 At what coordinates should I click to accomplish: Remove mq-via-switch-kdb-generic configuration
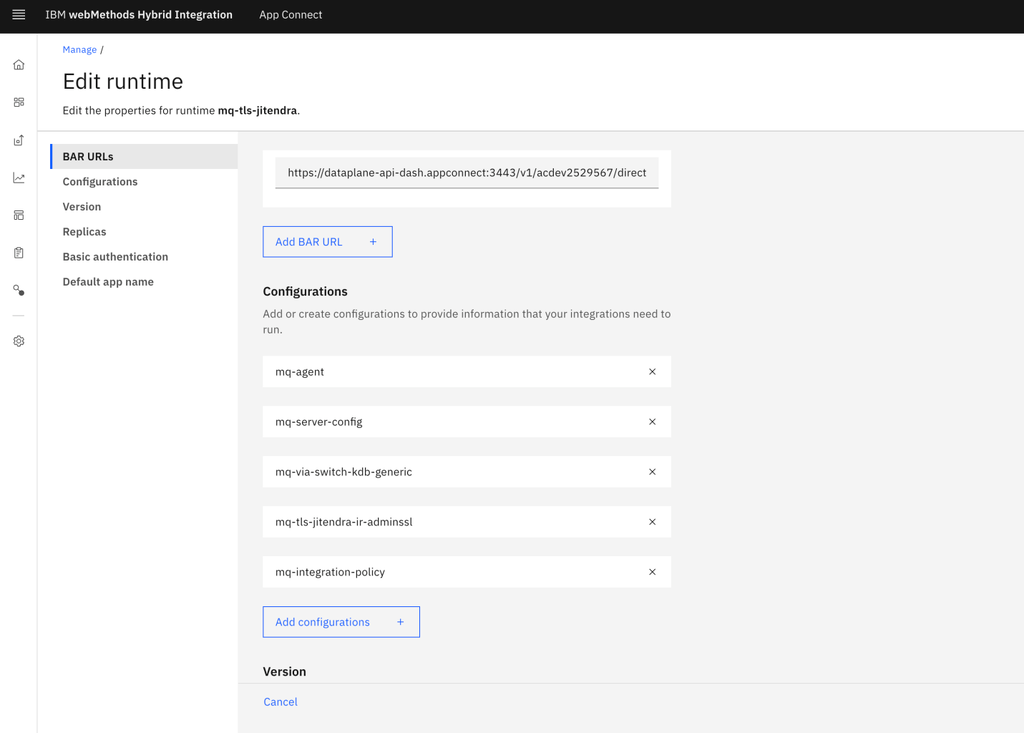[x=652, y=472]
